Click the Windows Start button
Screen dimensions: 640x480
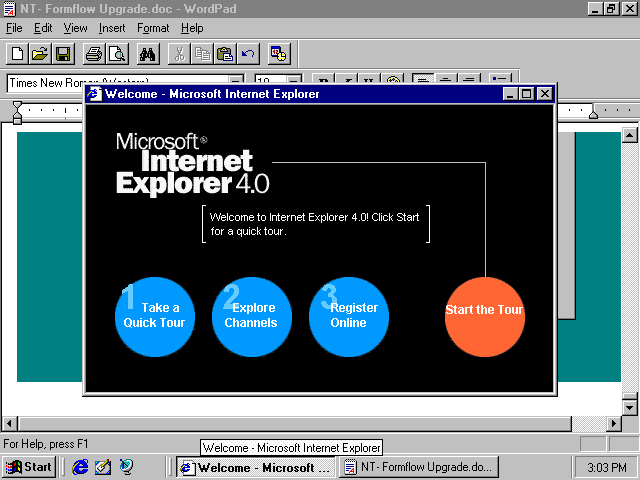29,467
